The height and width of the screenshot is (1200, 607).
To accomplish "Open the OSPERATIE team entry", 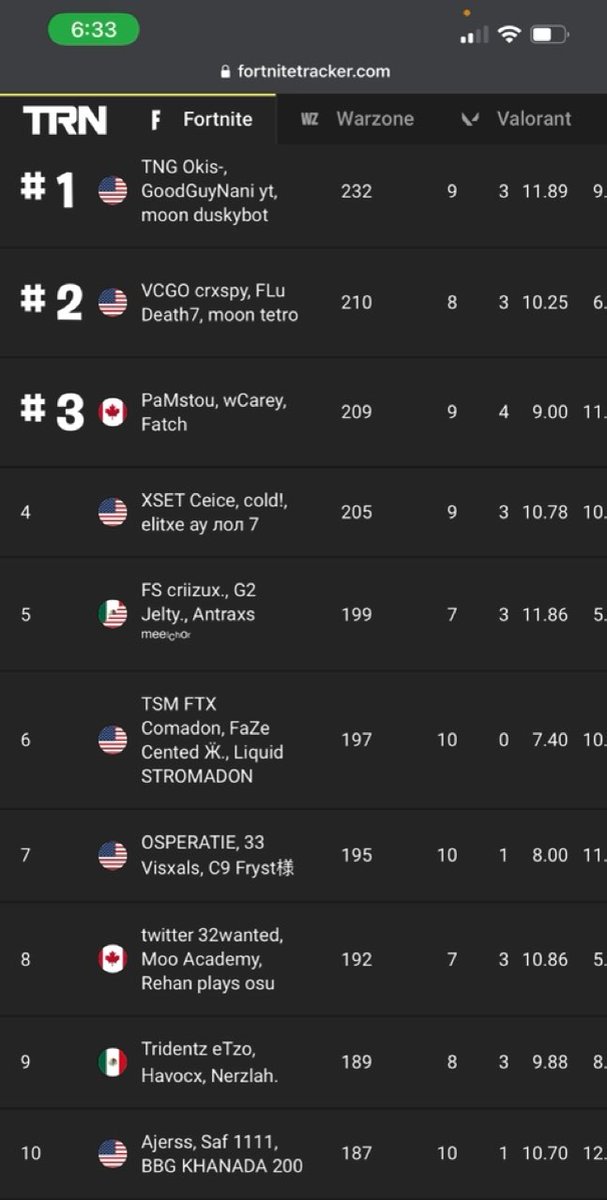I will point(217,855).
